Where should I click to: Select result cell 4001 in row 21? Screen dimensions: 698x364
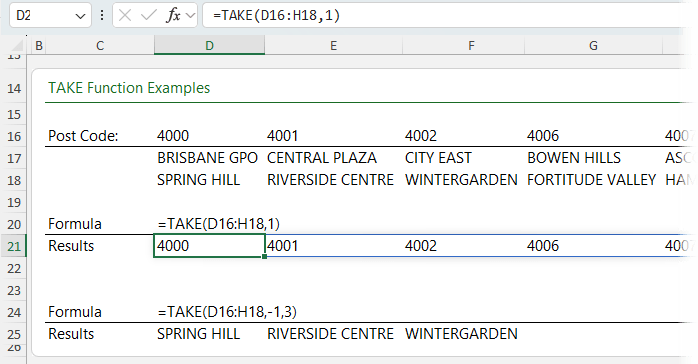(x=282, y=246)
